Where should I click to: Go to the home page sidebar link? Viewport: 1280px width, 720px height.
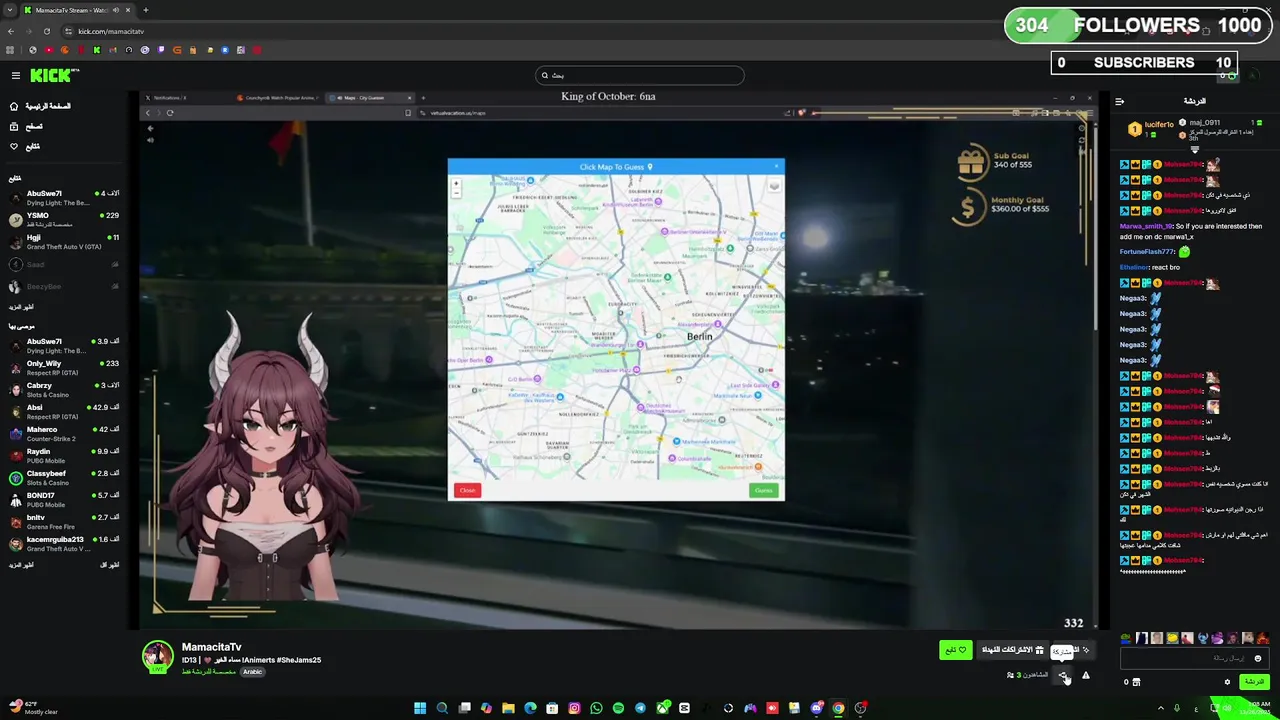coord(40,106)
